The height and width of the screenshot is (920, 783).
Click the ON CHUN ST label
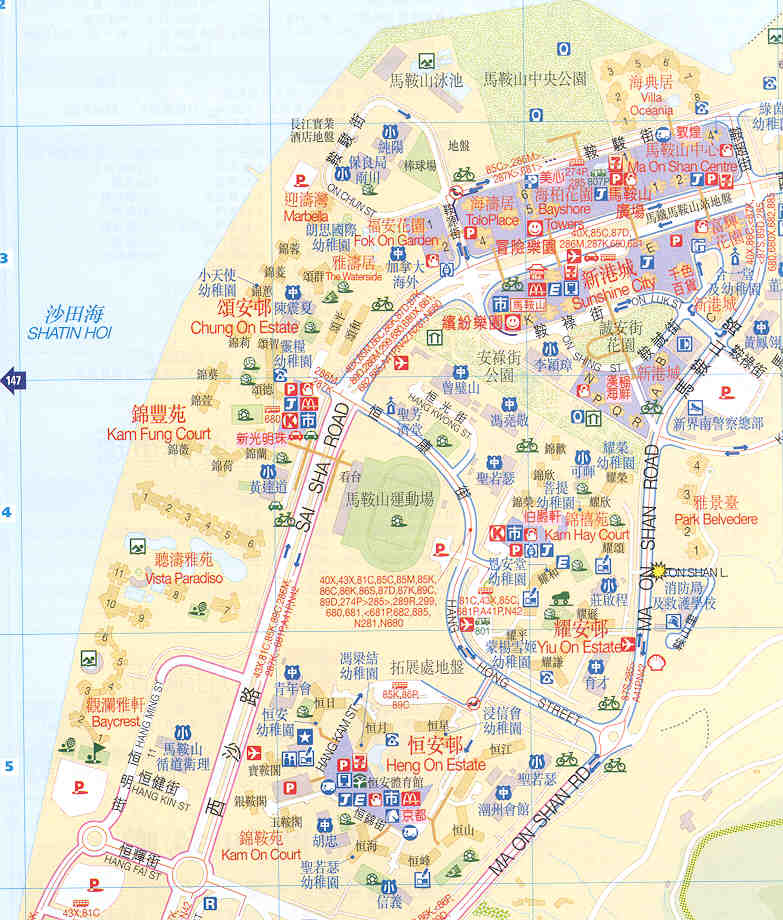(351, 199)
